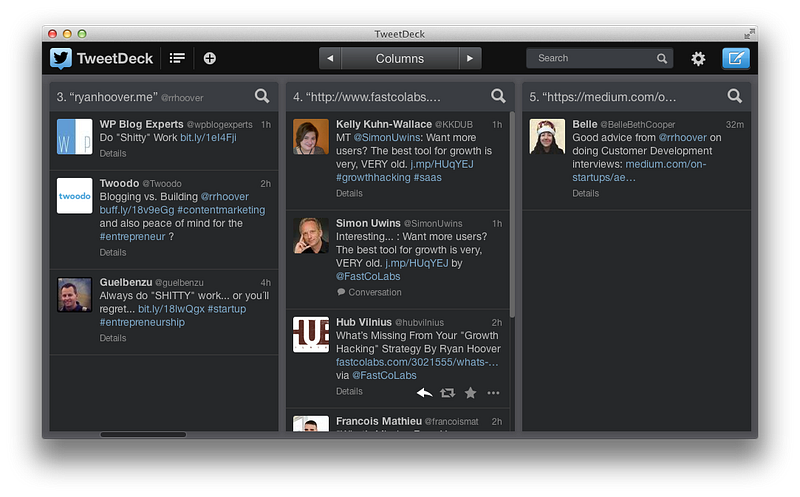Image resolution: width=800 pixels, height=497 pixels.
Task: Show Details for WP Blog Experts tweet
Action: 113,154
